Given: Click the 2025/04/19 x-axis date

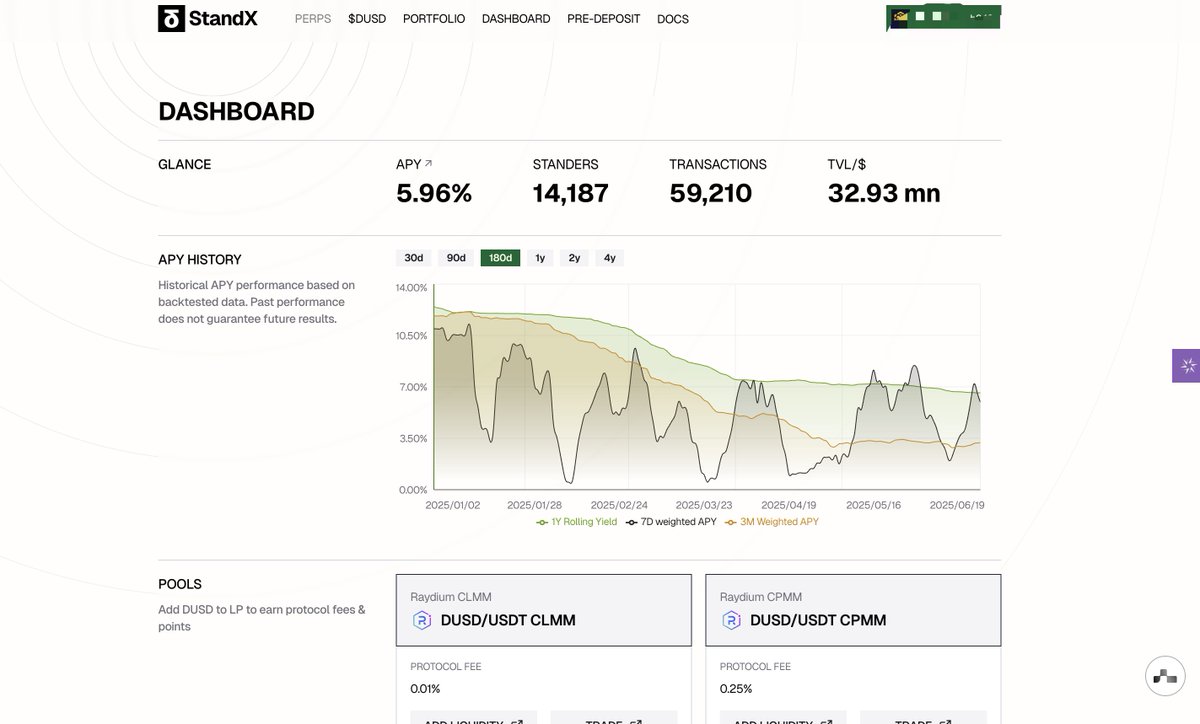Looking at the screenshot, I should (x=789, y=505).
